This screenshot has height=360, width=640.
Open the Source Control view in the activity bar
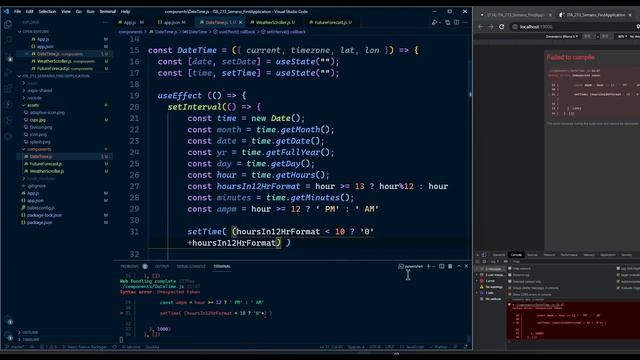click(x=8, y=56)
